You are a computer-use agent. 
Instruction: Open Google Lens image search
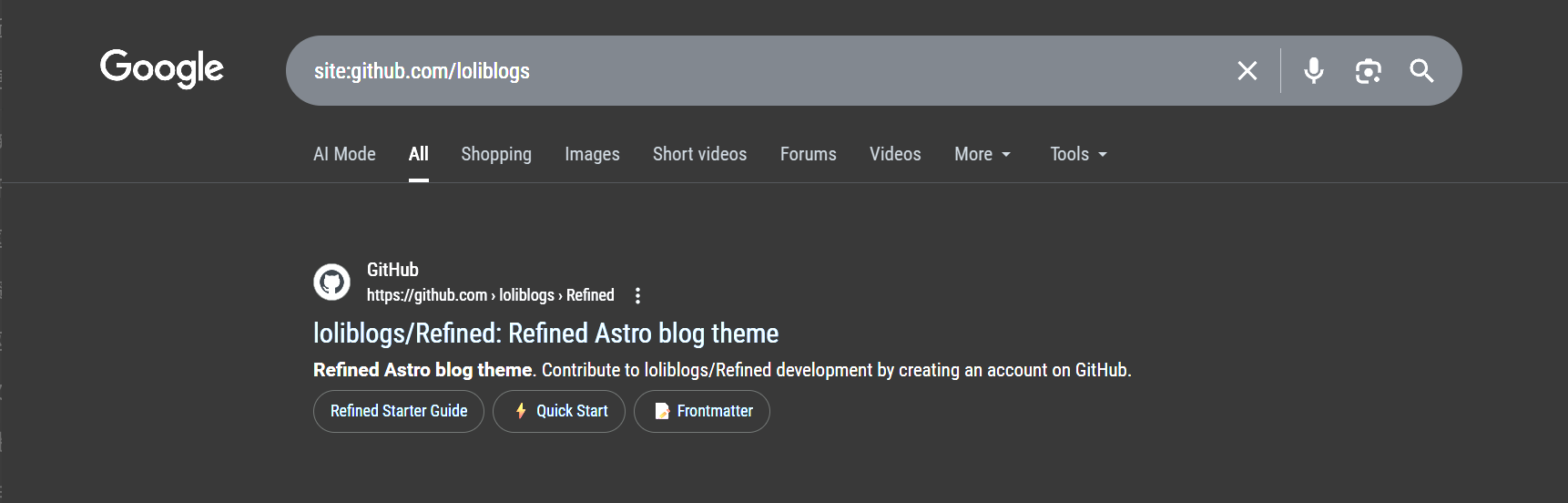(1368, 71)
